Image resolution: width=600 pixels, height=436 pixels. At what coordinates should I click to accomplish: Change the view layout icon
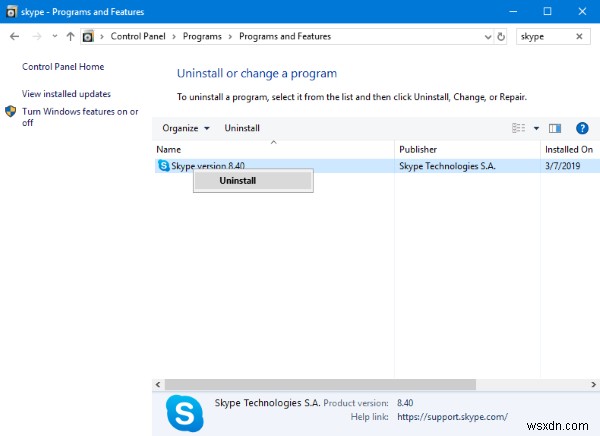pyautogui.click(x=518, y=128)
